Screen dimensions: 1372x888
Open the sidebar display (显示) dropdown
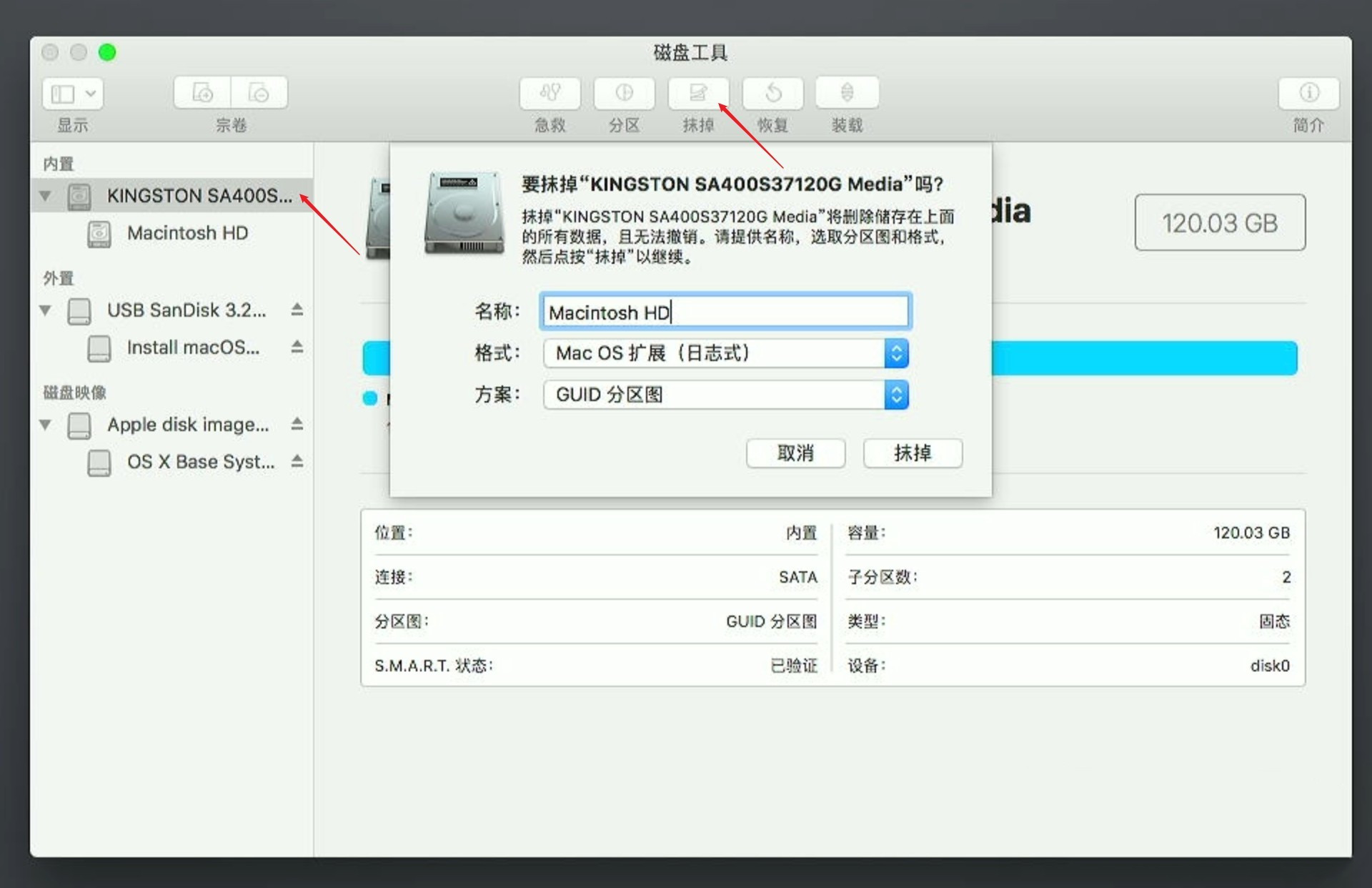pyautogui.click(x=73, y=94)
